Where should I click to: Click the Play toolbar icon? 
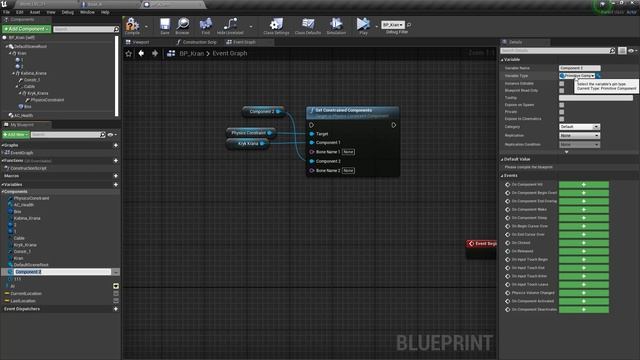[x=363, y=24]
